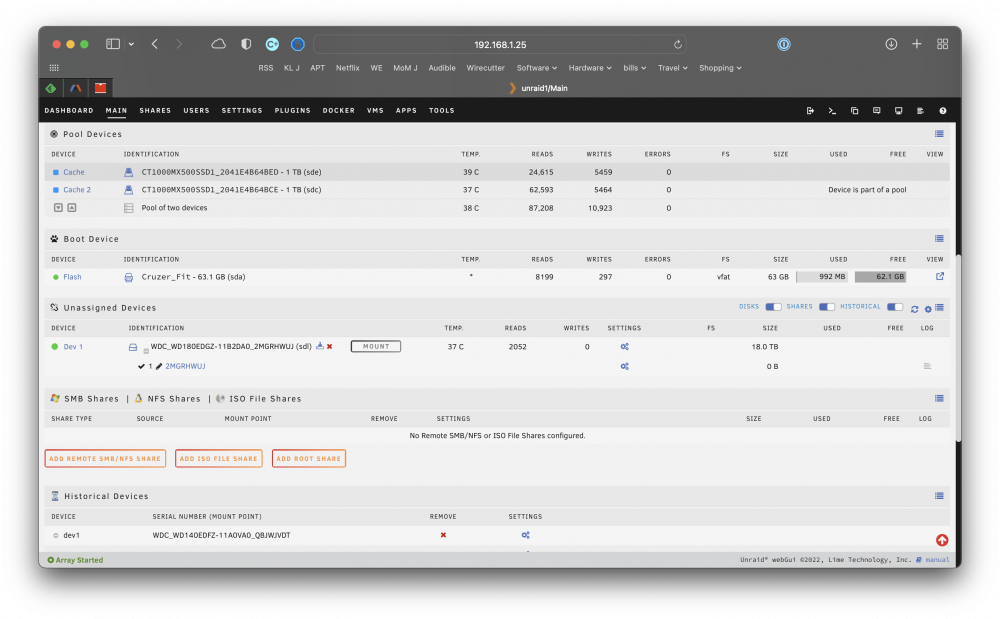Image resolution: width=1000 pixels, height=619 pixels.
Task: Open the Safari tab overview grid icon
Action: 942,44
